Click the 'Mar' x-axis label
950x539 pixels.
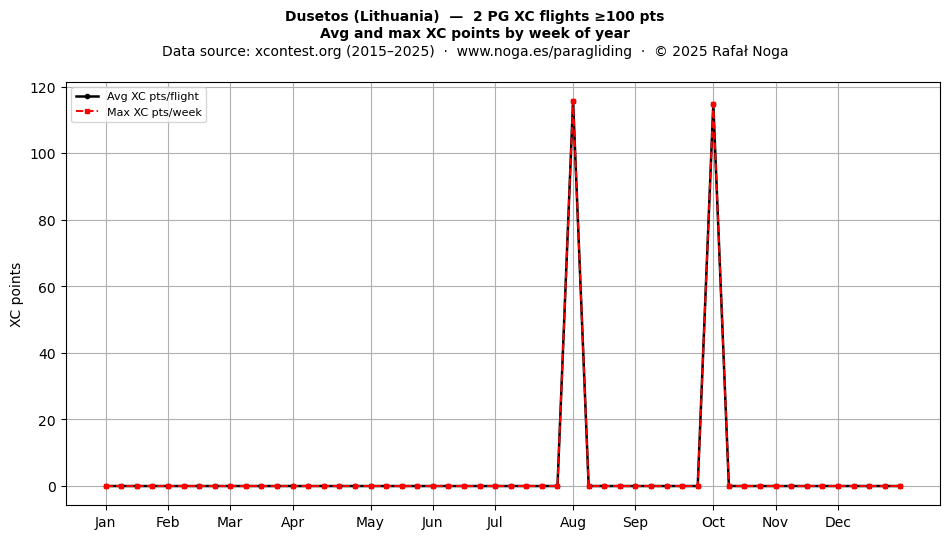[230, 522]
